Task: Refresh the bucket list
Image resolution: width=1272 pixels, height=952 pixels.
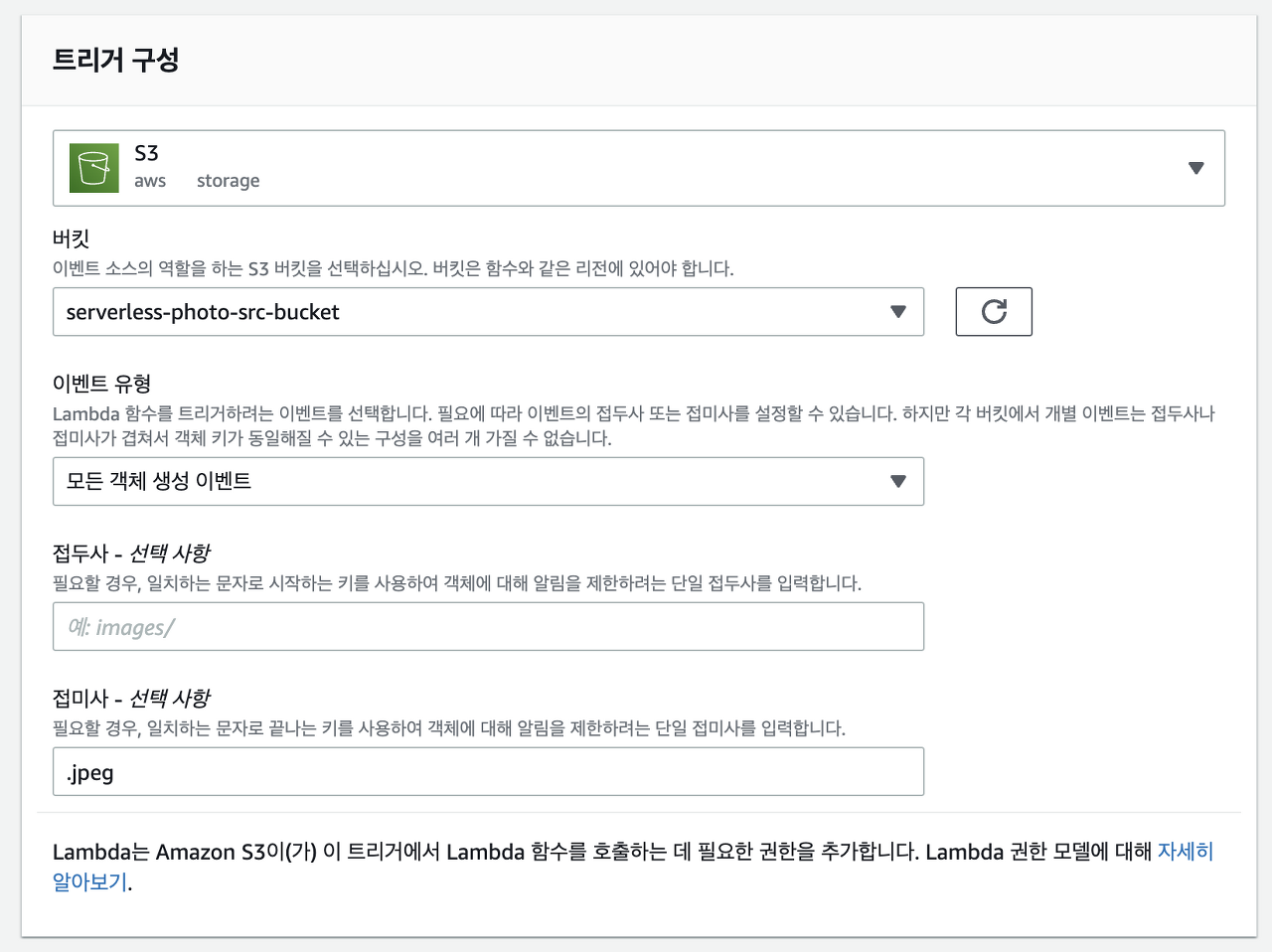Action: point(994,311)
